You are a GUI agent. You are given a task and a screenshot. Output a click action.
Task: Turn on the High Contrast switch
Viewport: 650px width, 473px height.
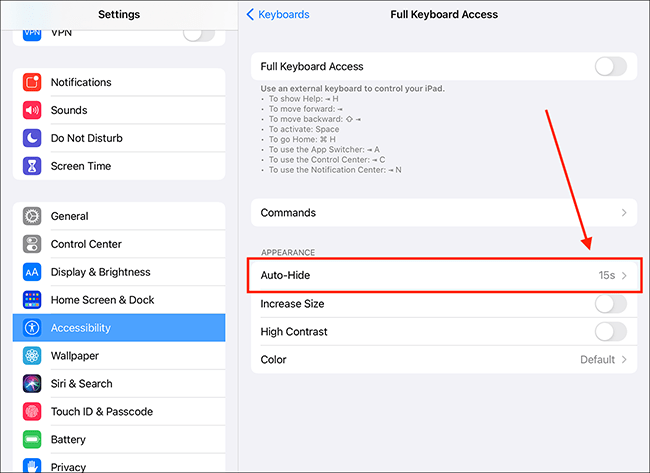click(x=611, y=332)
